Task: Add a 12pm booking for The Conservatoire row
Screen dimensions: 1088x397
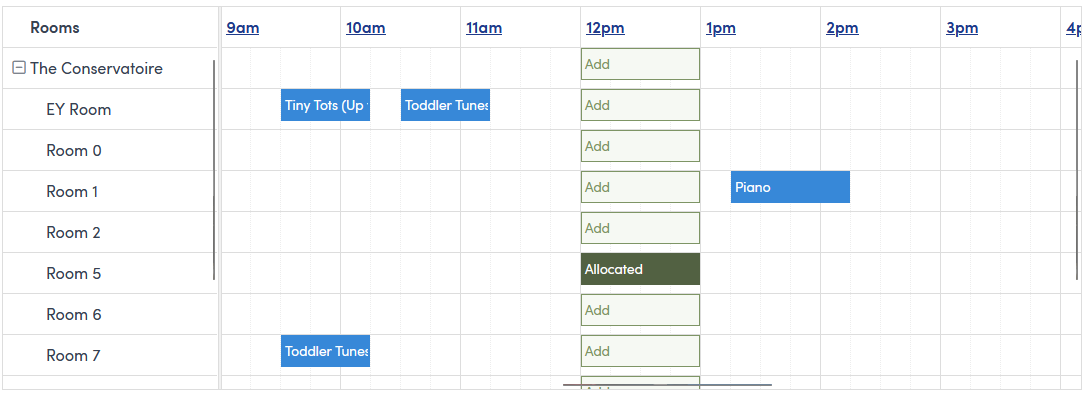Action: [x=640, y=64]
